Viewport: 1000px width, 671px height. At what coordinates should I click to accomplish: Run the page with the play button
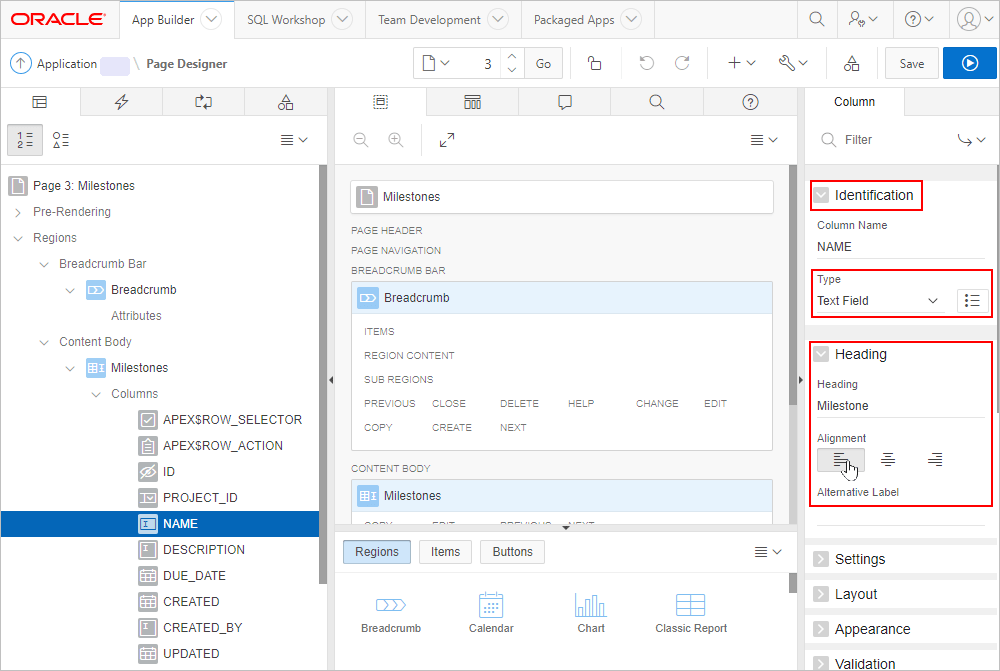coord(969,62)
